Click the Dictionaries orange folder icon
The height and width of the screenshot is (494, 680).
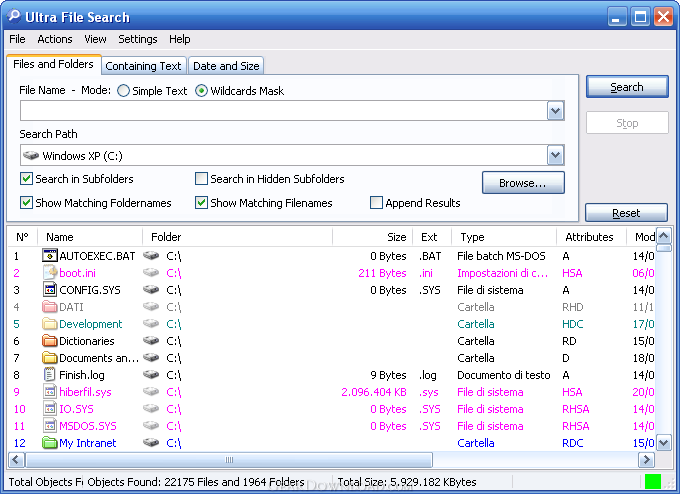pos(49,341)
